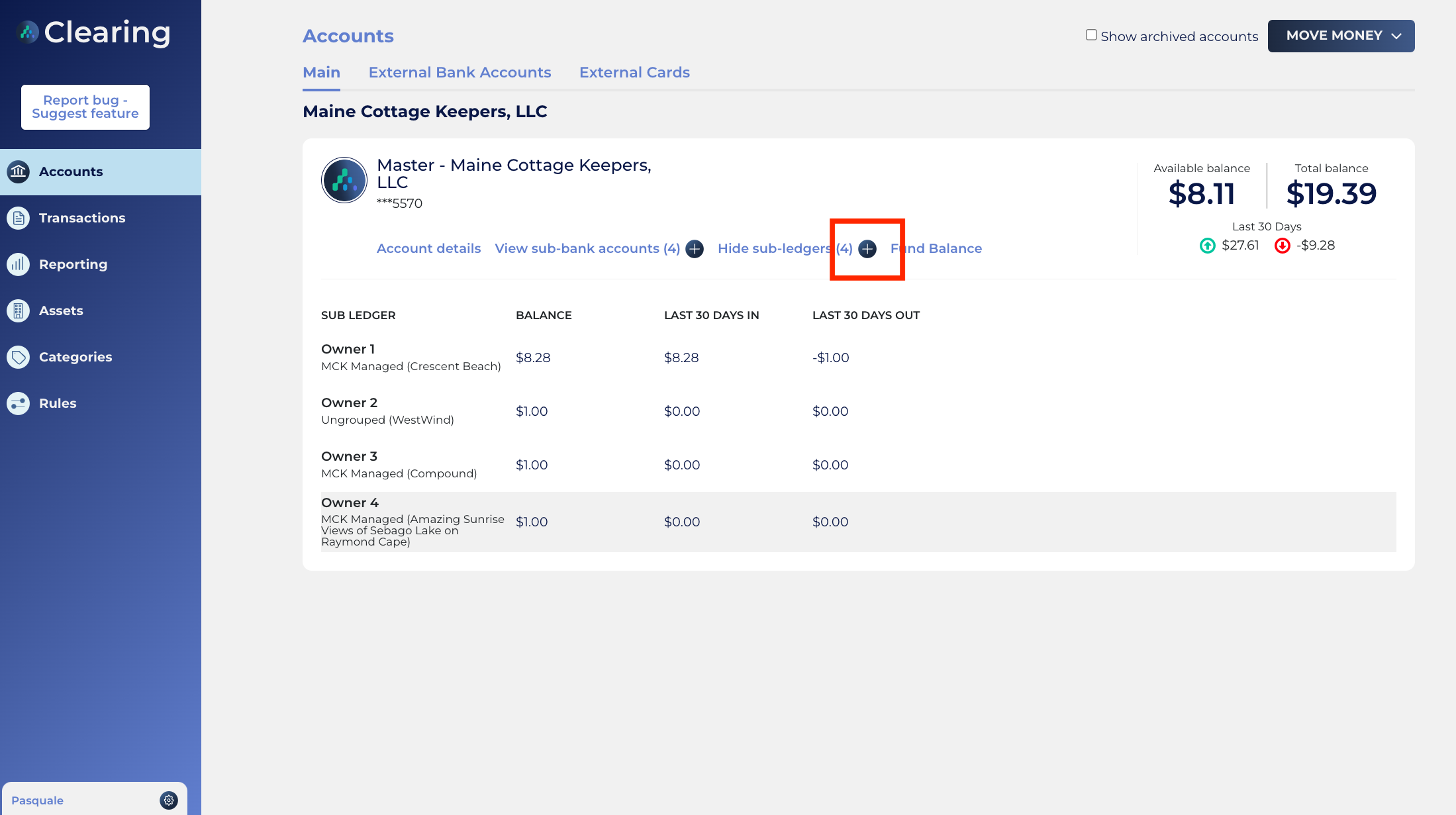Viewport: 1456px width, 815px height.
Task: Switch to External Bank Accounts tab
Action: click(460, 73)
